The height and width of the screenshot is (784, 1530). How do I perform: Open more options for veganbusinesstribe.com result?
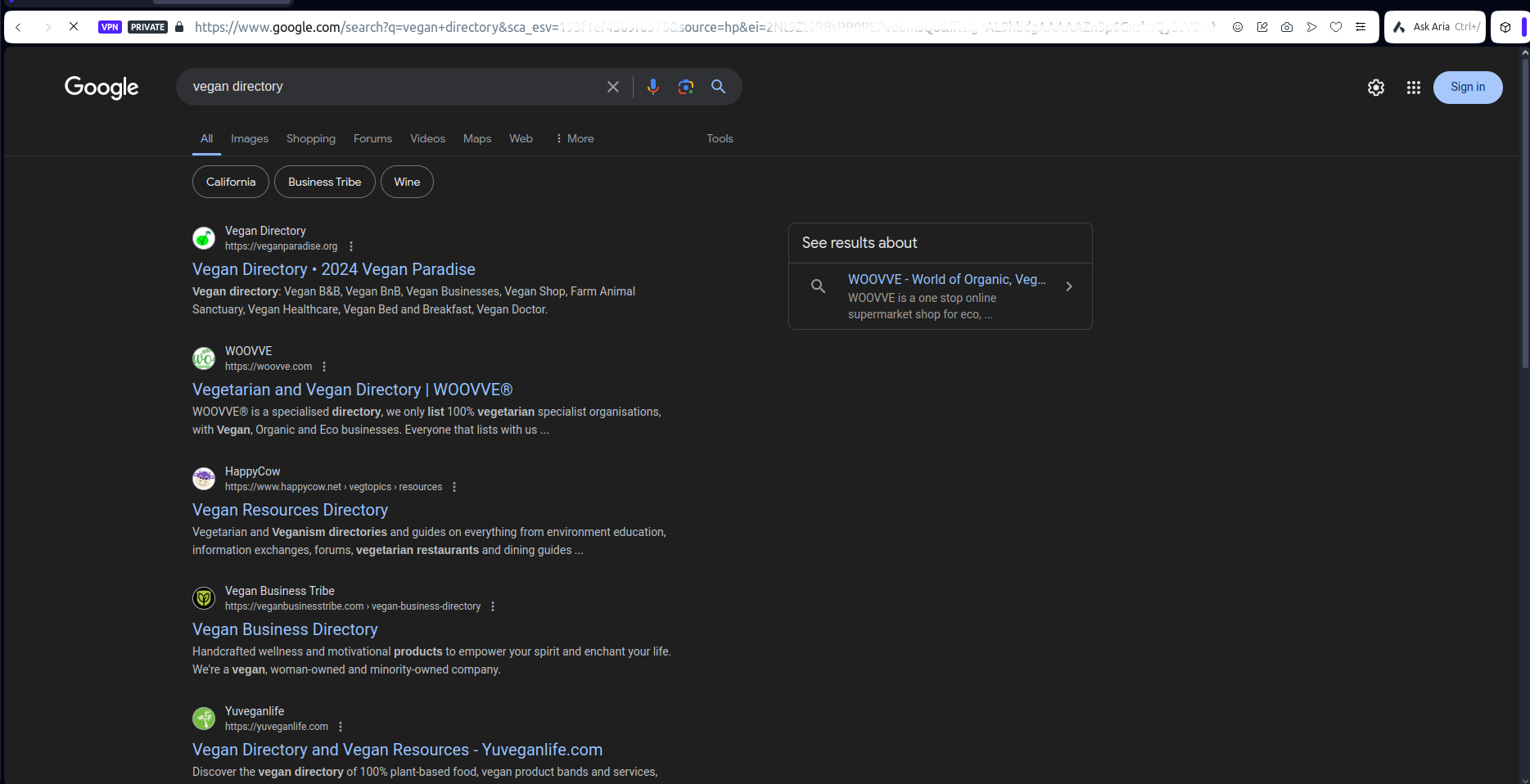click(493, 606)
